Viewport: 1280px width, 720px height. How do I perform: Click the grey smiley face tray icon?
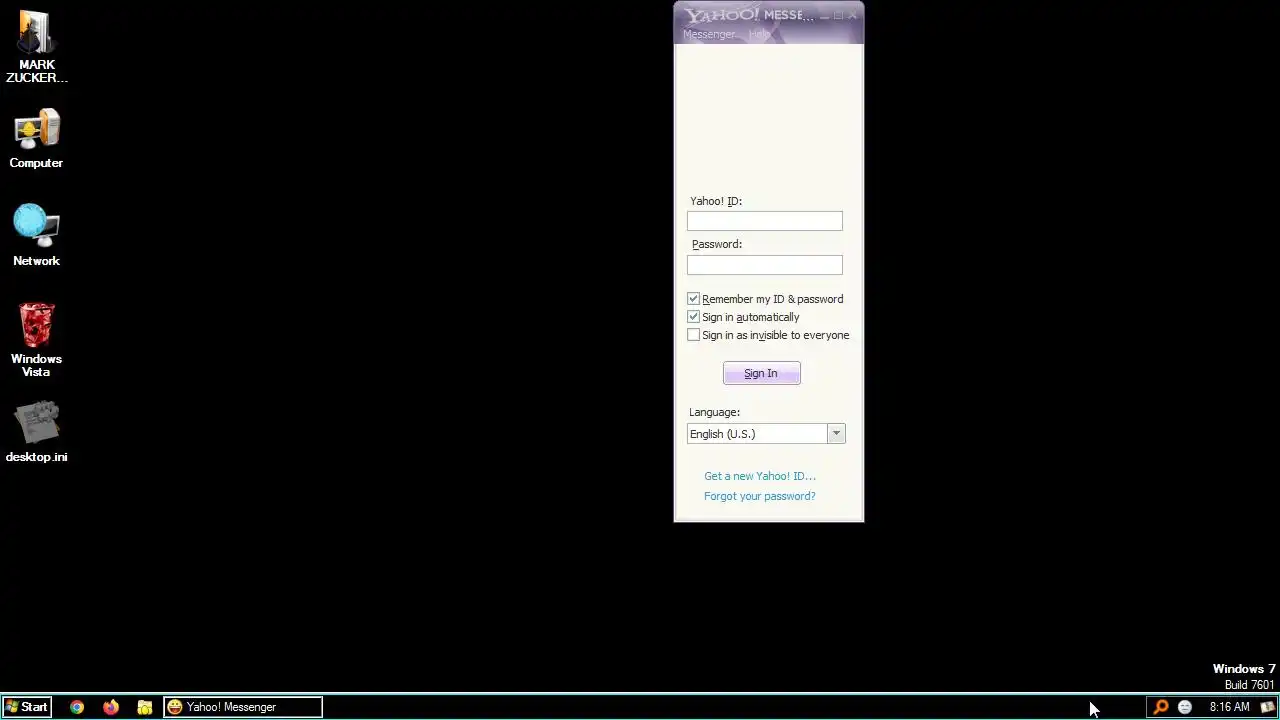coord(1185,707)
